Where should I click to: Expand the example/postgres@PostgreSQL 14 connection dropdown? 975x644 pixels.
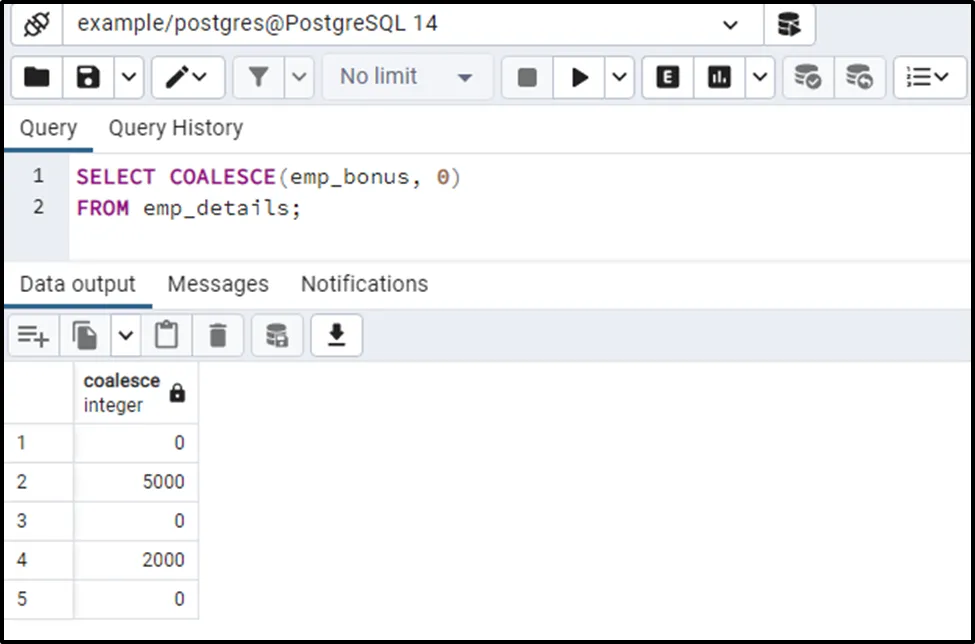[730, 25]
